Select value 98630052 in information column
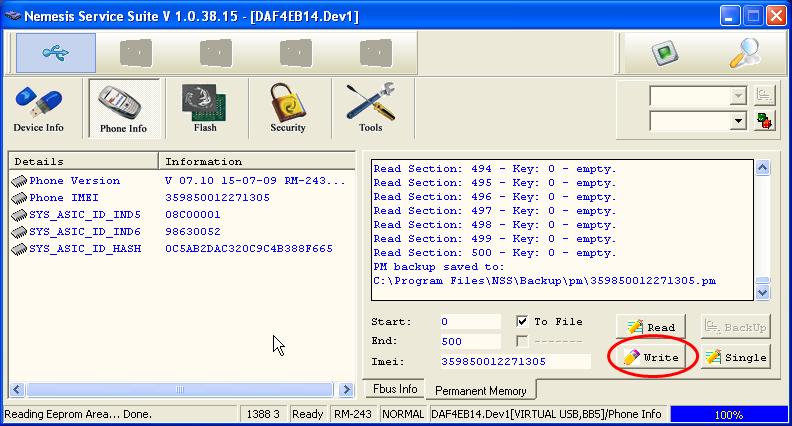 click(192, 232)
